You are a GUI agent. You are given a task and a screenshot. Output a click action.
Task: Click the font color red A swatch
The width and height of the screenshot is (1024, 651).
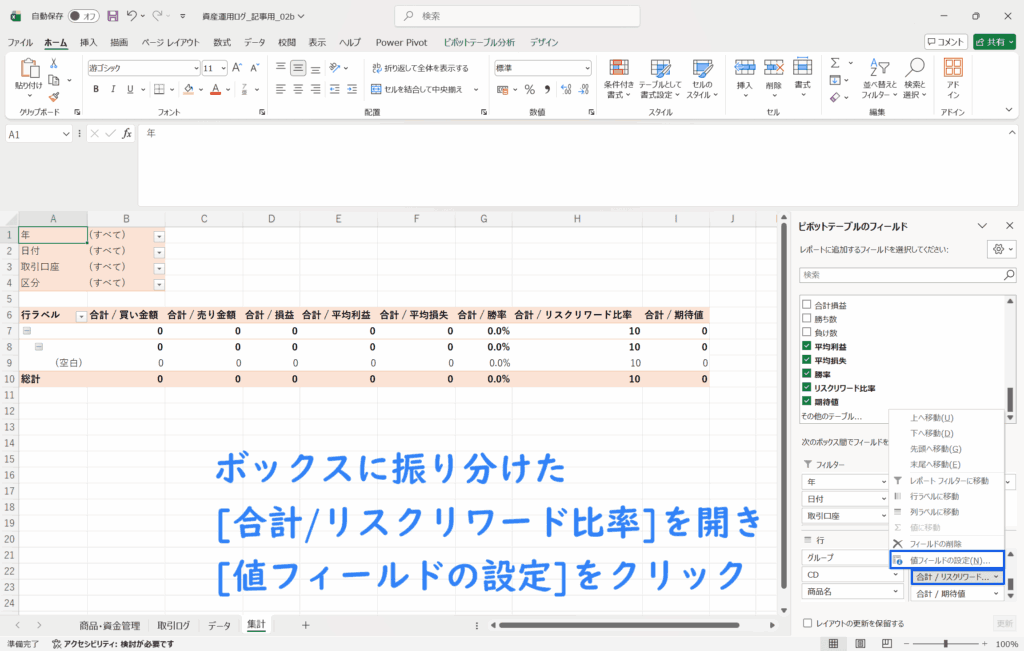coord(215,89)
